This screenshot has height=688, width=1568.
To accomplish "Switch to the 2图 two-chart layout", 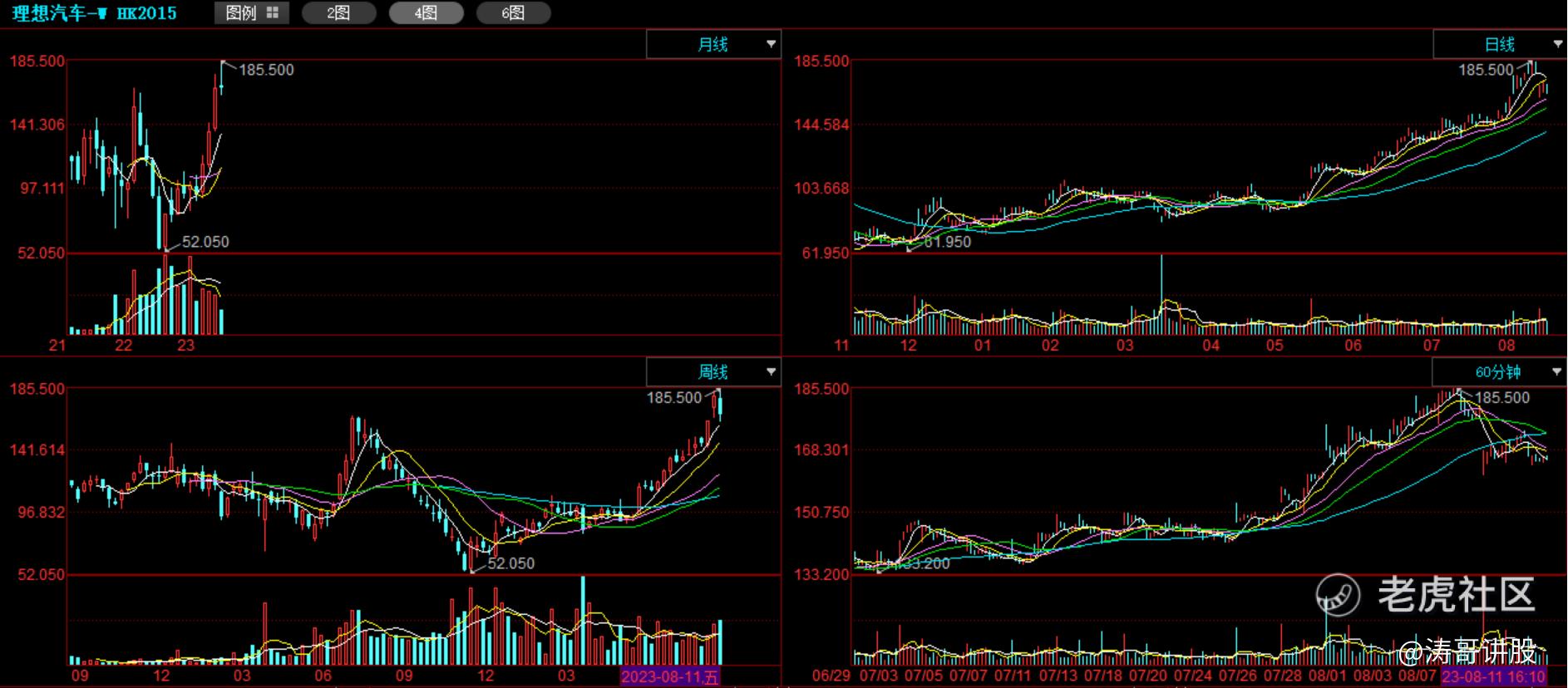I will coord(338,12).
